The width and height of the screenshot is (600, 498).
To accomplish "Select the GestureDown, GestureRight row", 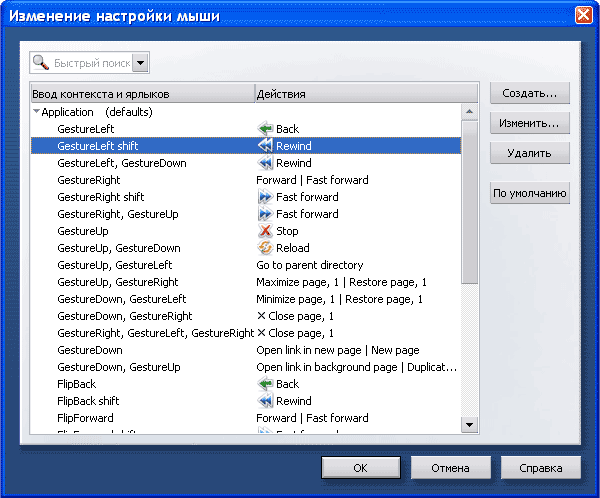I will (246, 316).
